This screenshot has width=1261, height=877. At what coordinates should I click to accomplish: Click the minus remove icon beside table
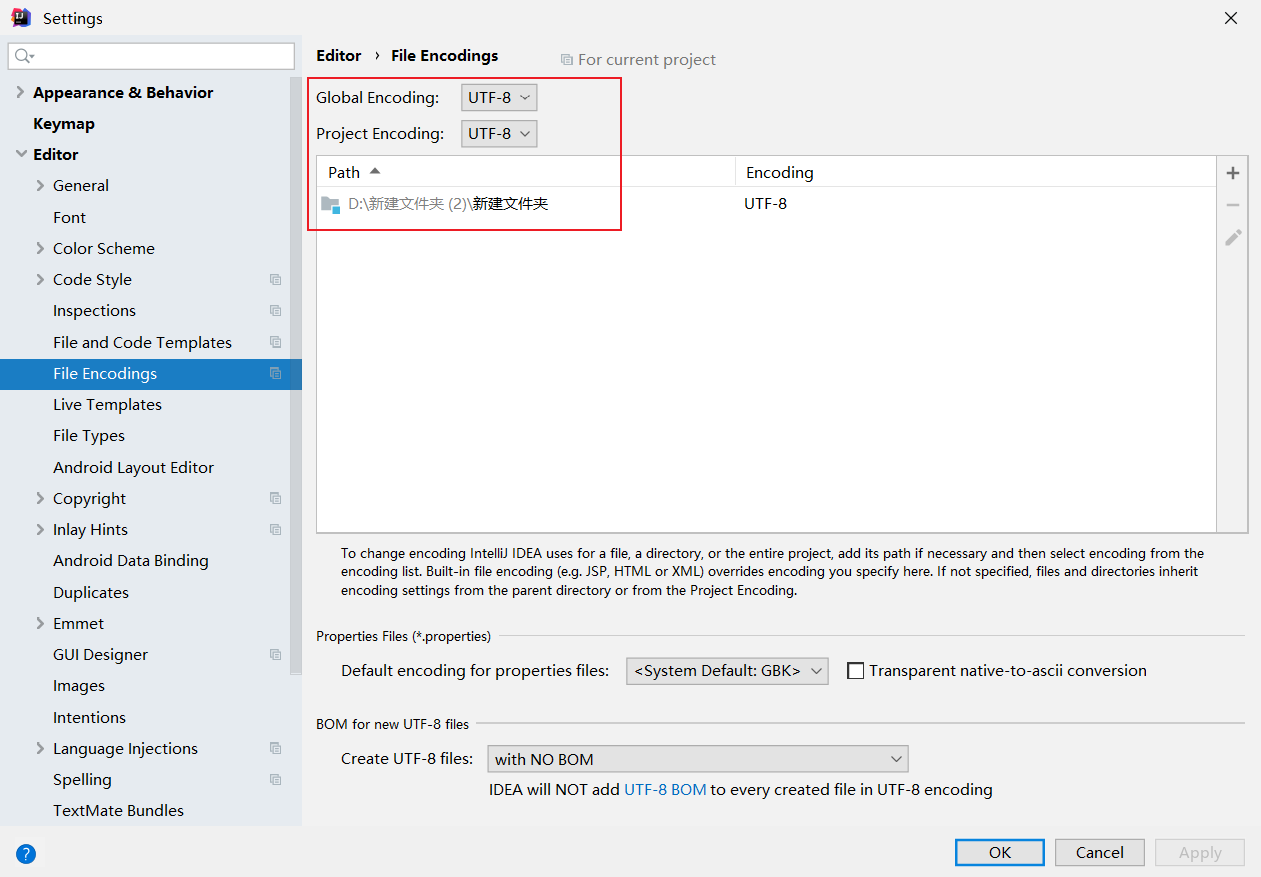click(x=1233, y=205)
